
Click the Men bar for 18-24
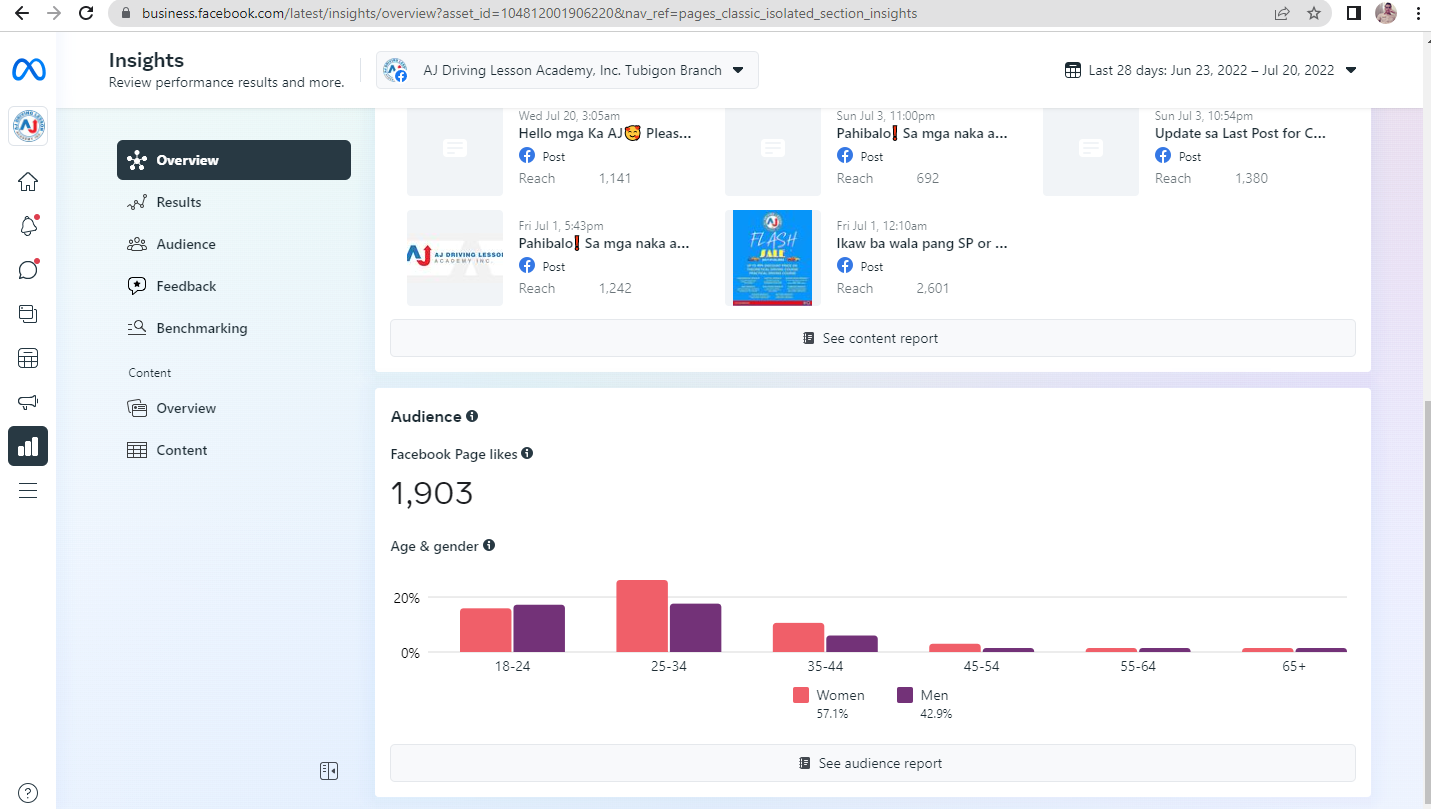click(x=539, y=628)
